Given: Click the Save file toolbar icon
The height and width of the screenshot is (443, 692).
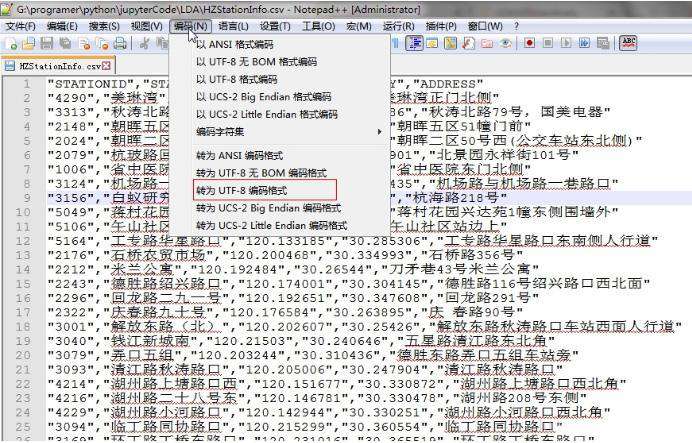Looking at the screenshot, I should click(46, 43).
